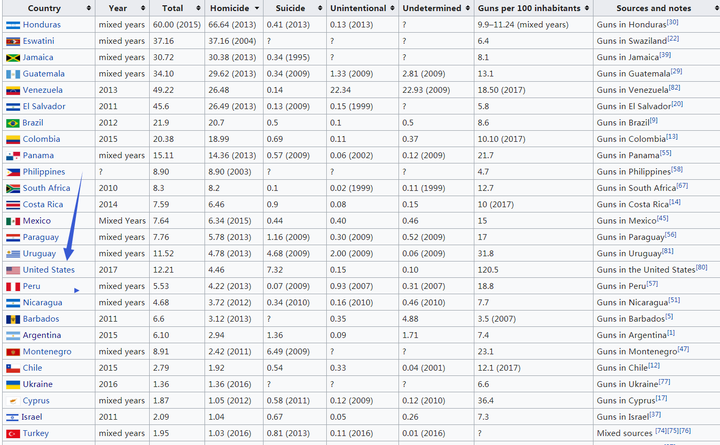The height and width of the screenshot is (445, 720).
Task: Click the Brazil flag icon
Action: click(13, 123)
